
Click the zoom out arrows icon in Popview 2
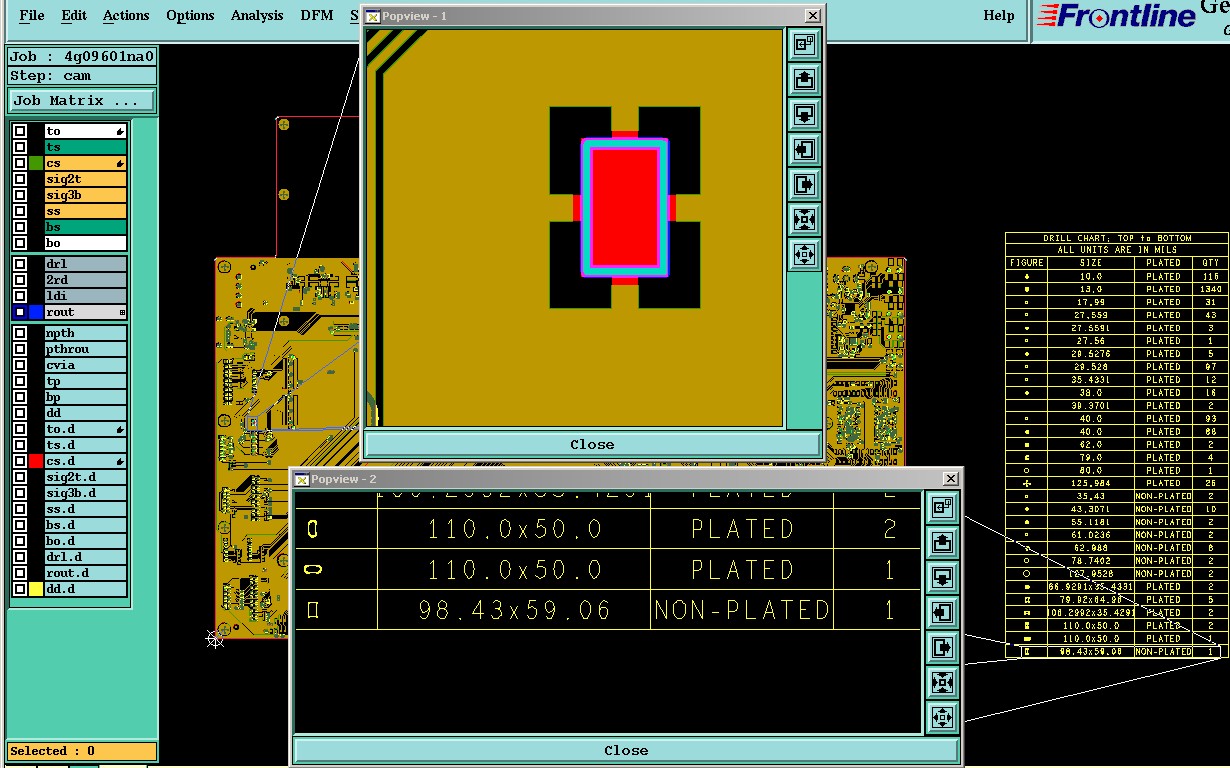pos(942,717)
